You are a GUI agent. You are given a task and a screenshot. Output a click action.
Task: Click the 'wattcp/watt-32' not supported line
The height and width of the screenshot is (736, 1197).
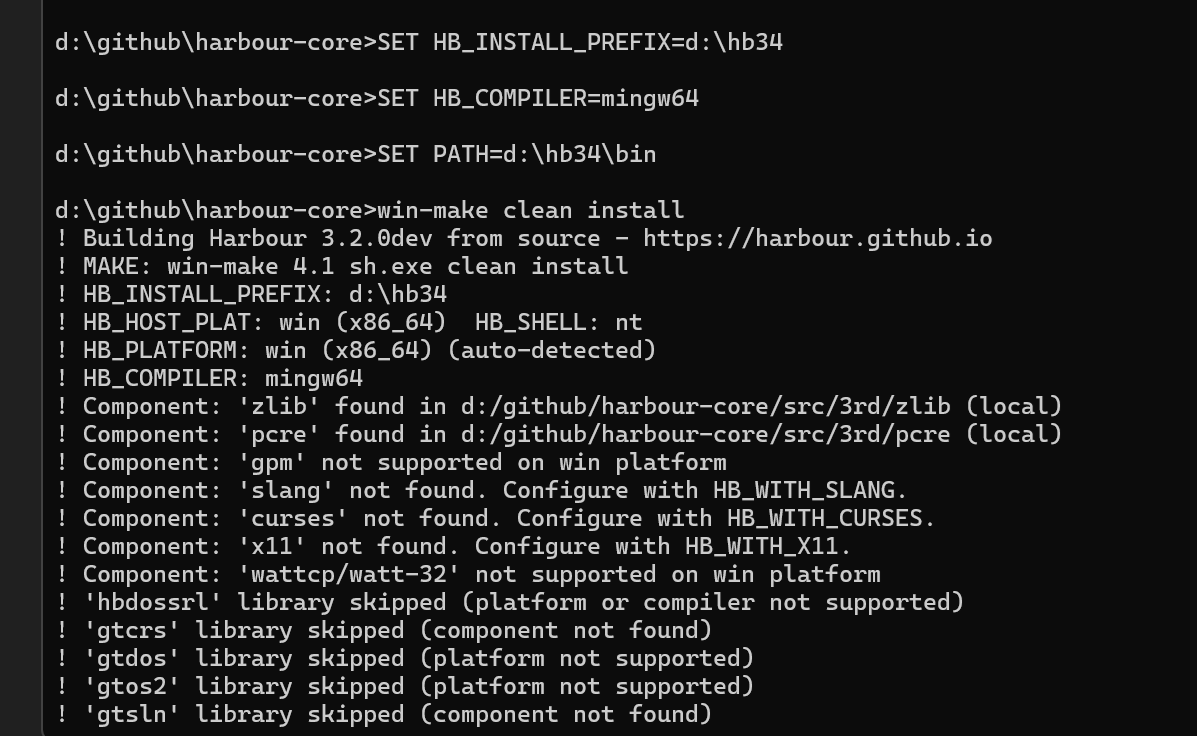tap(480, 574)
